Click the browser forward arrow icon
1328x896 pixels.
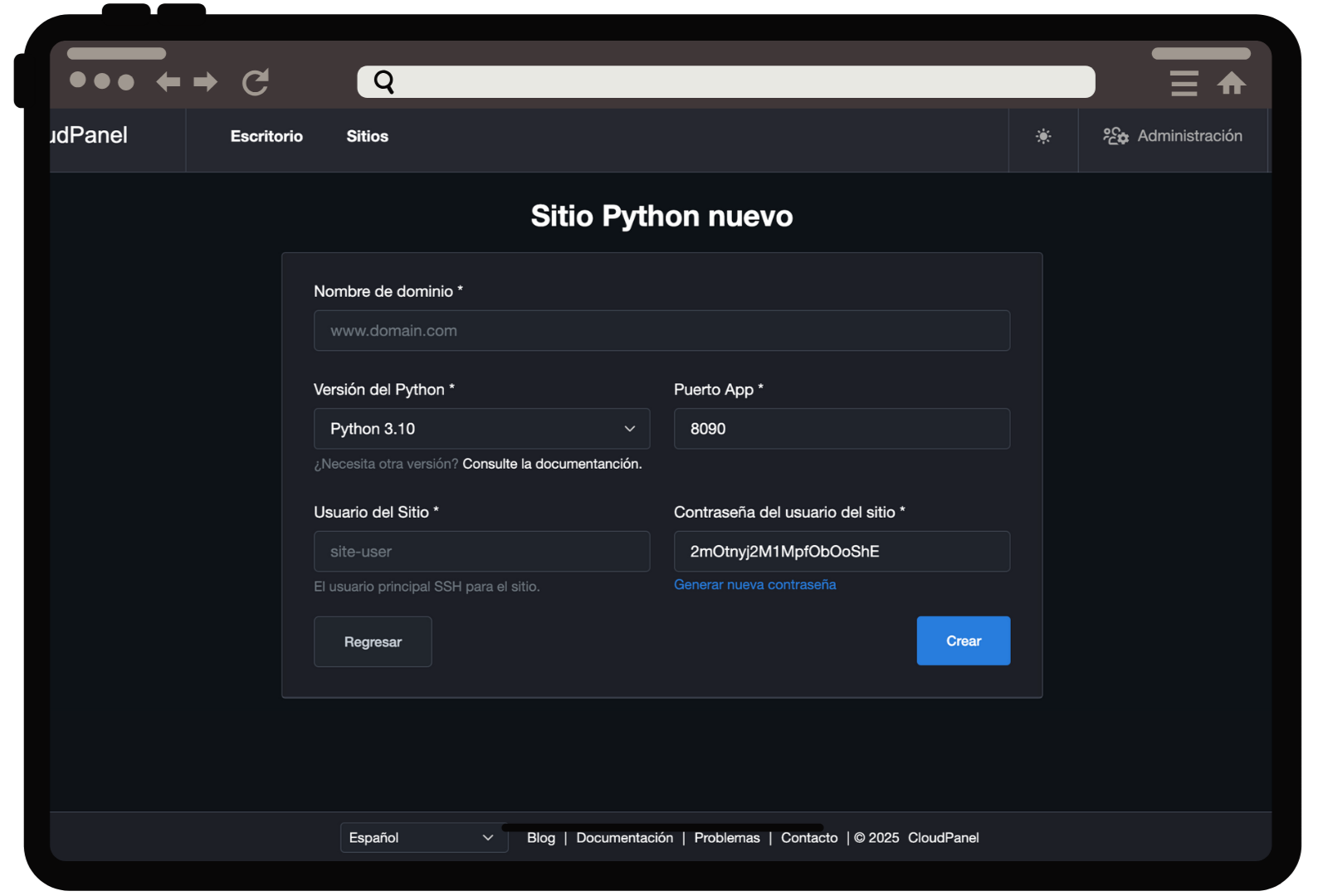pos(205,81)
